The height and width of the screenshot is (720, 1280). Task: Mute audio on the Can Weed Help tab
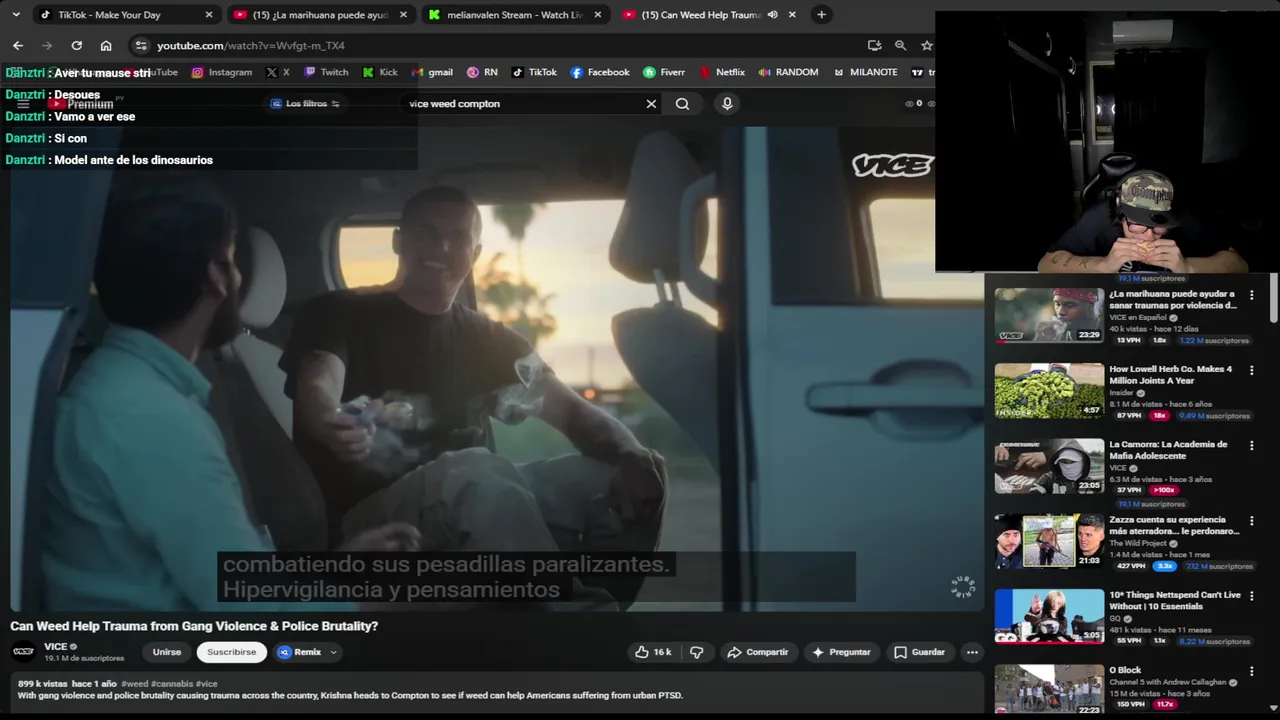click(772, 15)
